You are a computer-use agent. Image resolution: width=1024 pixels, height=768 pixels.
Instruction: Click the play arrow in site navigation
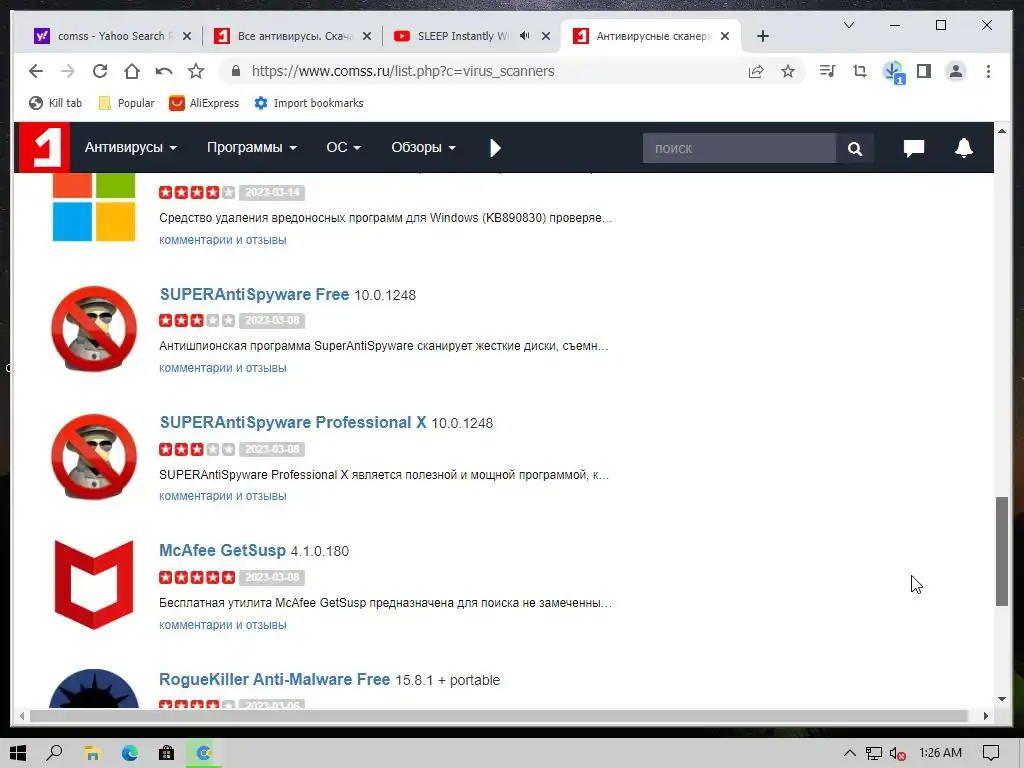click(x=495, y=148)
